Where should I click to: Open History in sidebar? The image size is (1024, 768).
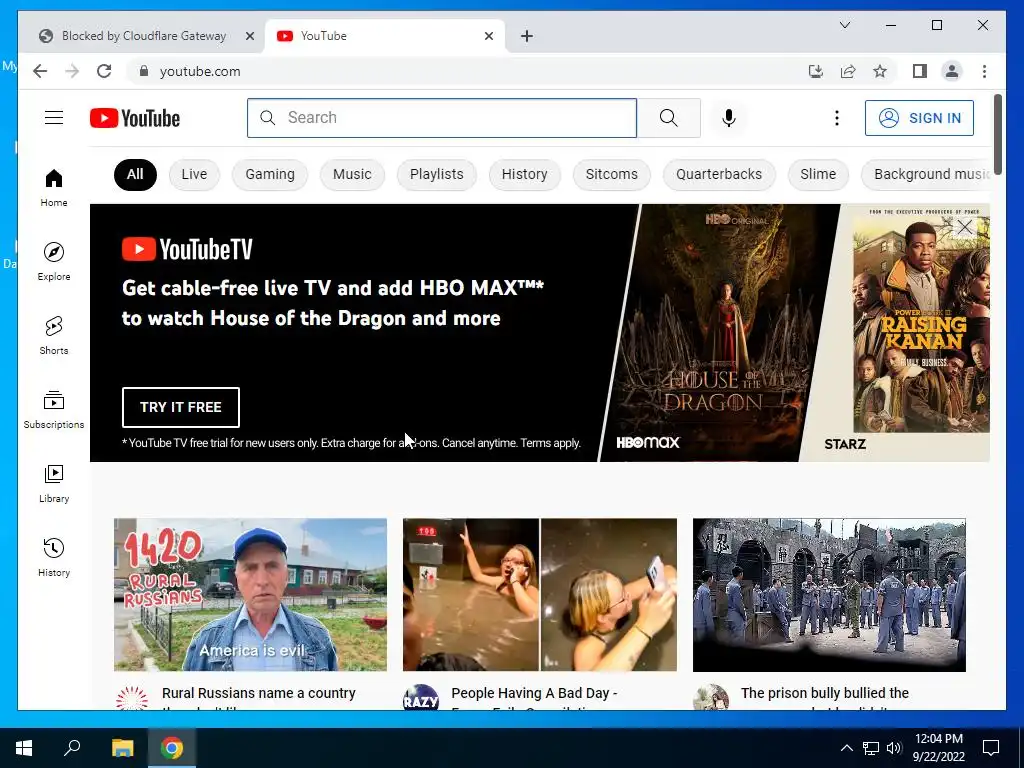pyautogui.click(x=54, y=557)
